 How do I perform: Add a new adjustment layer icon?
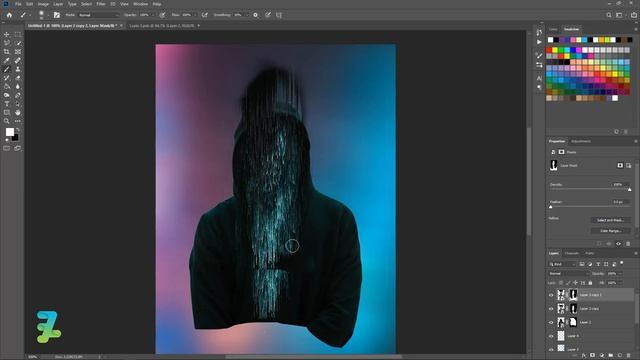click(x=602, y=356)
